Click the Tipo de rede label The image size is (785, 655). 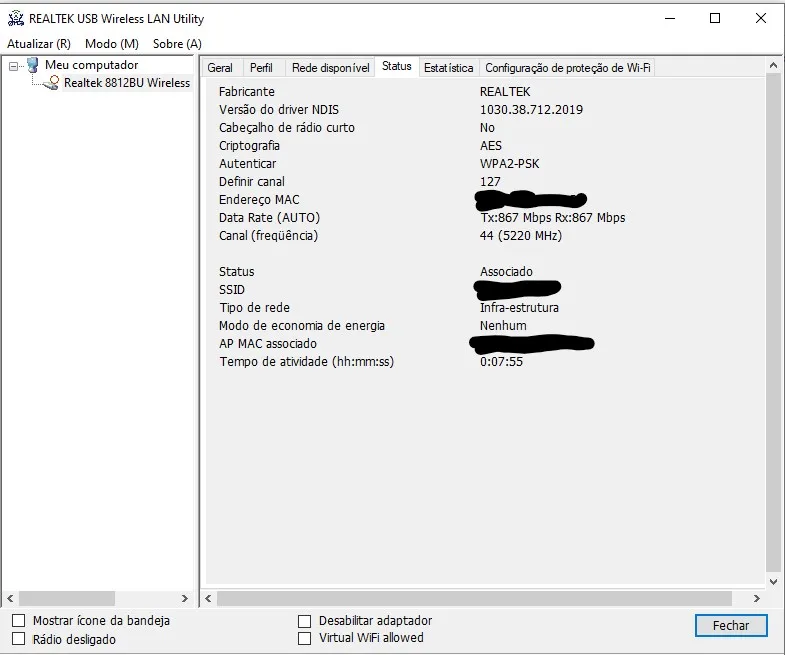click(254, 308)
